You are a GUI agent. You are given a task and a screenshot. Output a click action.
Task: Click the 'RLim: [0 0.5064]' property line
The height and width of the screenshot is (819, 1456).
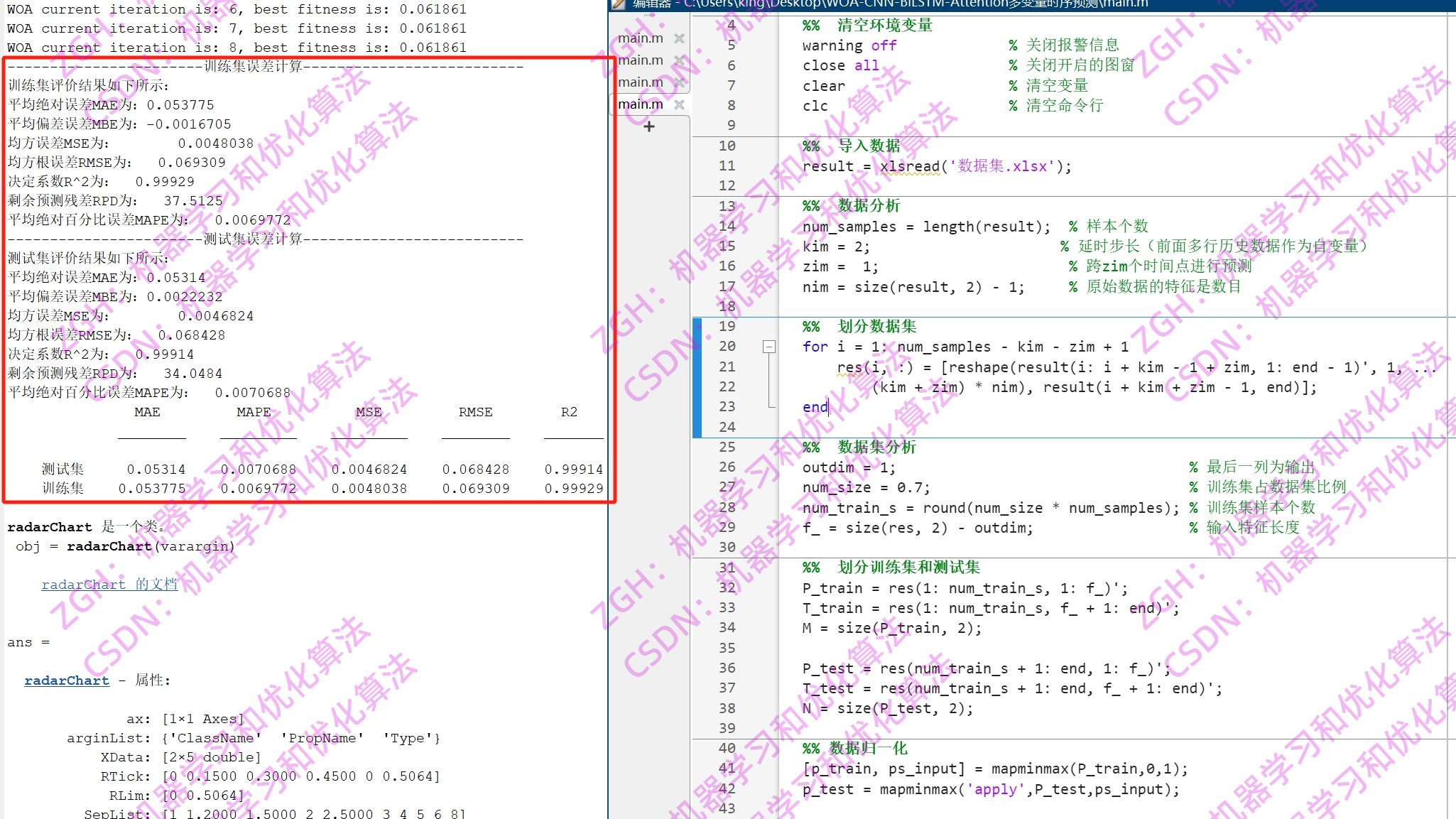(176, 796)
